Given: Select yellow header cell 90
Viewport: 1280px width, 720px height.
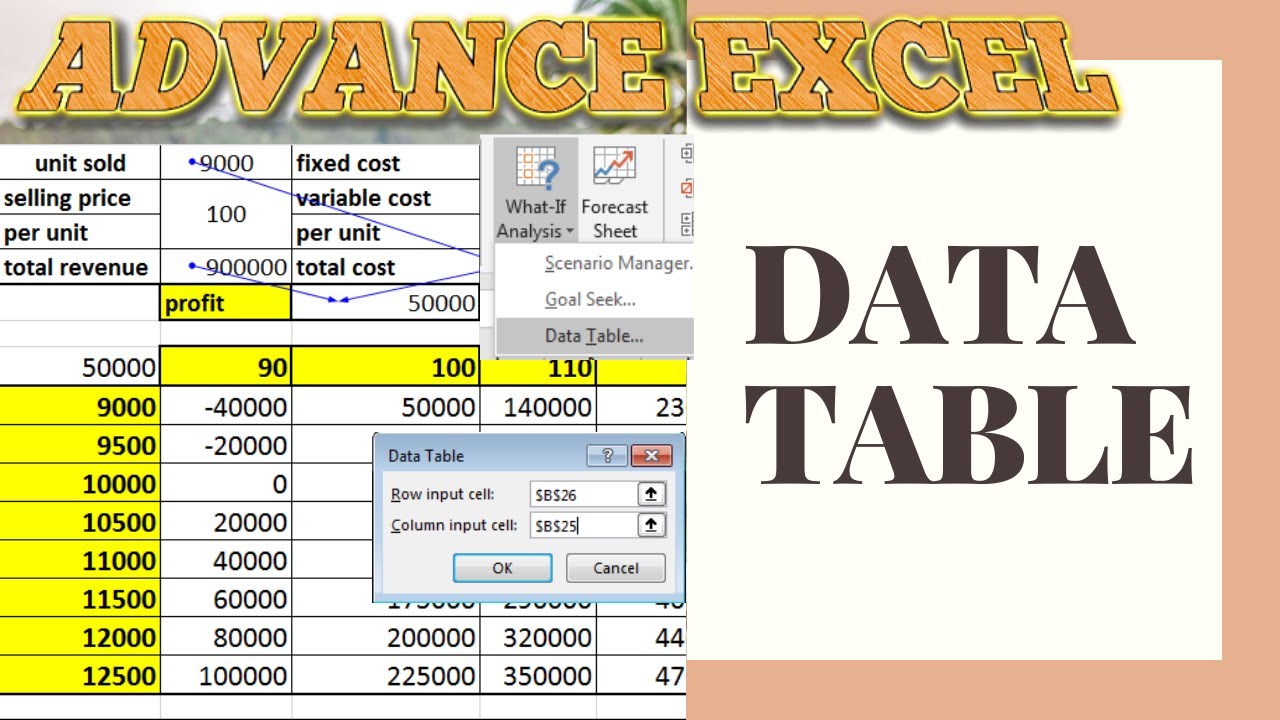Looking at the screenshot, I should pyautogui.click(x=226, y=367).
